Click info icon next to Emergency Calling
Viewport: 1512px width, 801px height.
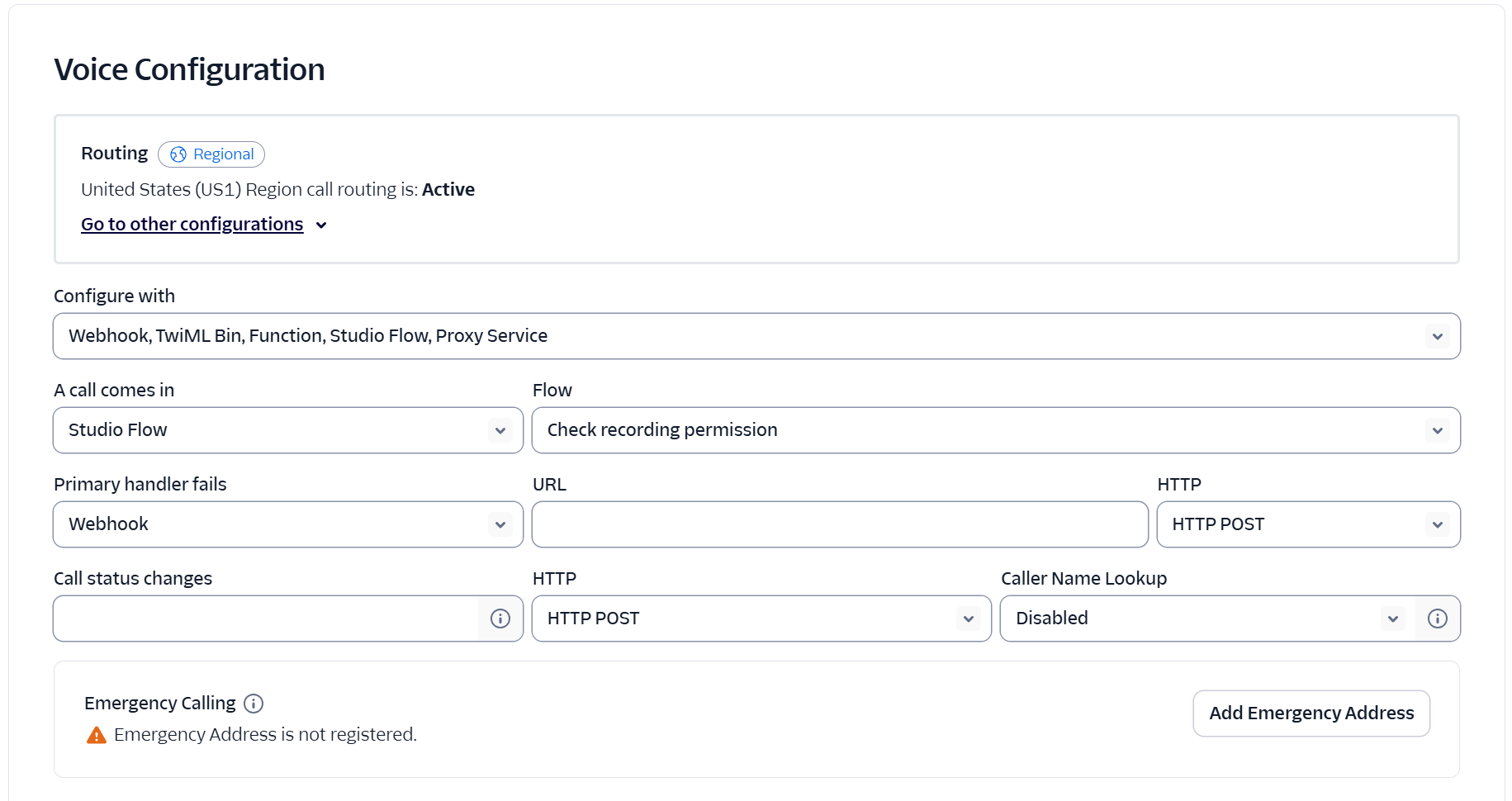pos(254,704)
